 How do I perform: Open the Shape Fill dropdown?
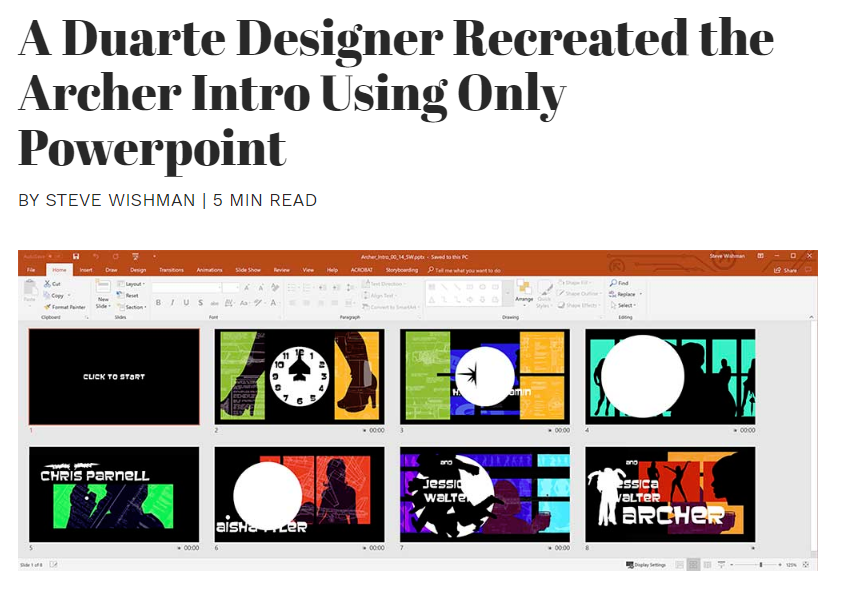coord(575,283)
